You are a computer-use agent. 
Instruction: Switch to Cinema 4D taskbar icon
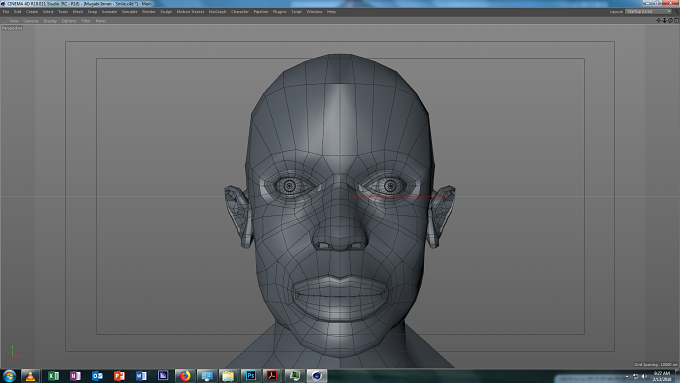coord(317,376)
